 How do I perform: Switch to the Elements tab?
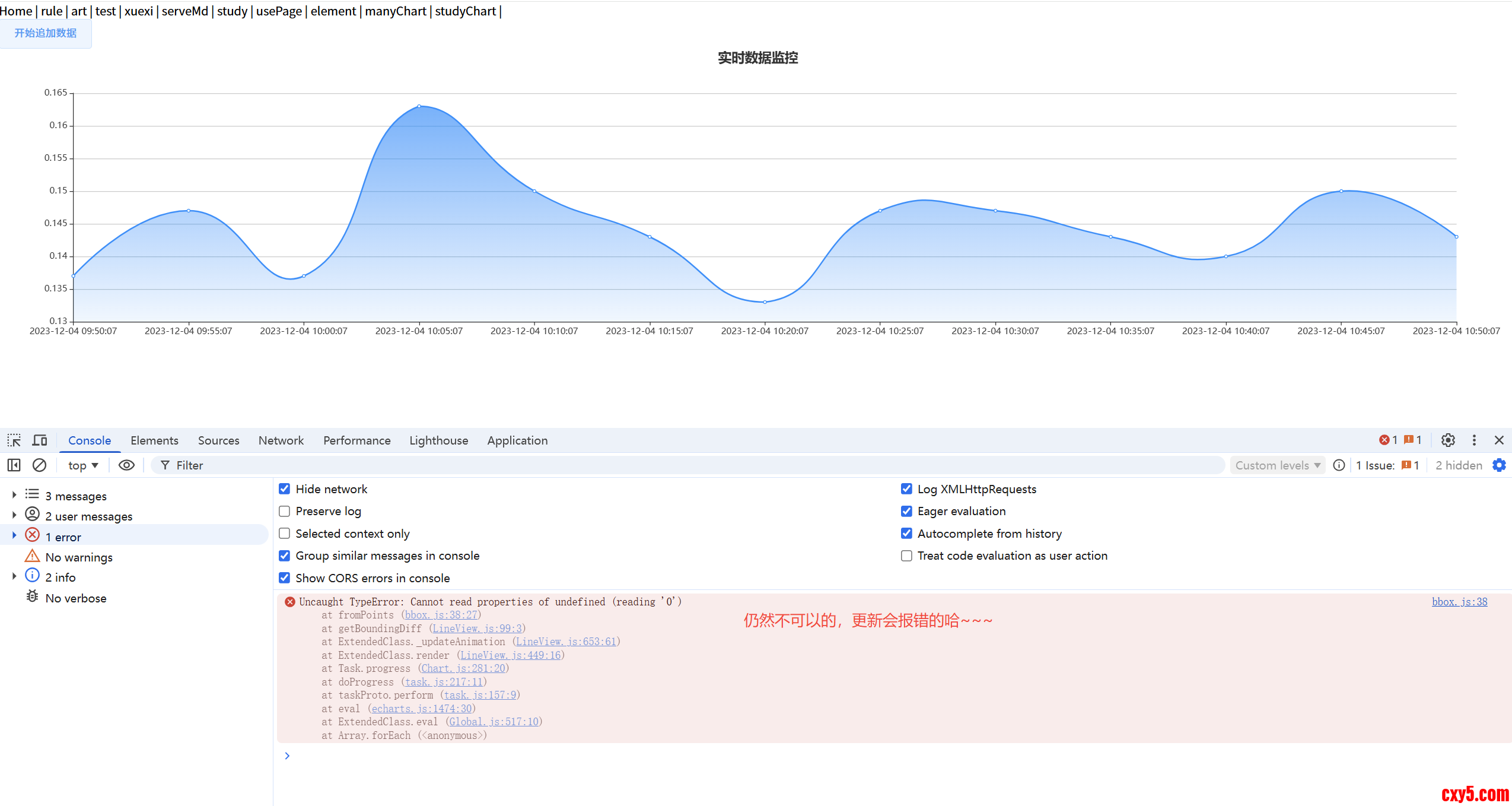tap(154, 440)
